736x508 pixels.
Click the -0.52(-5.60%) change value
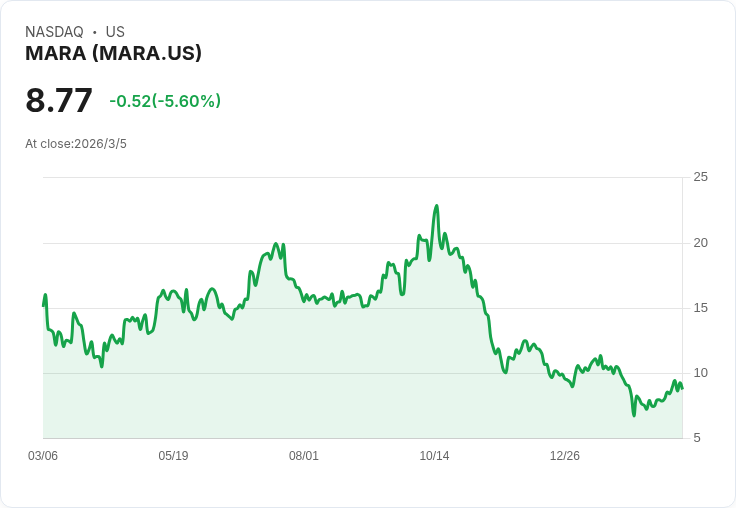pyautogui.click(x=165, y=101)
